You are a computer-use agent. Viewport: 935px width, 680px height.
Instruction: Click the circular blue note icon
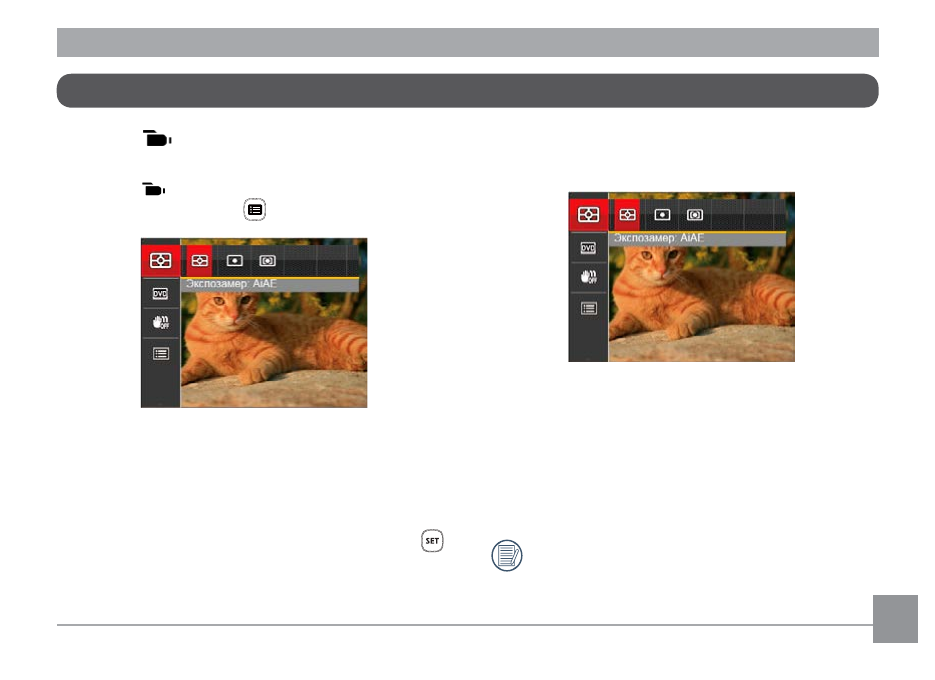point(507,555)
